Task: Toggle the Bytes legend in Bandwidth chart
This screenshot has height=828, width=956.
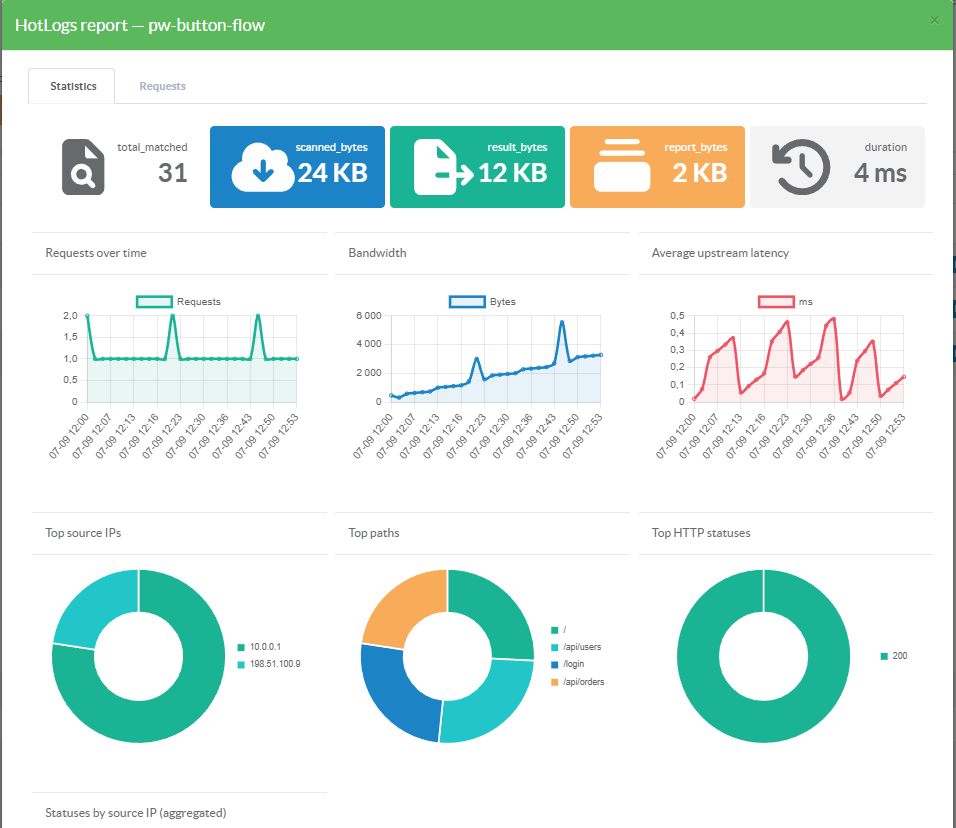Action: coord(482,302)
